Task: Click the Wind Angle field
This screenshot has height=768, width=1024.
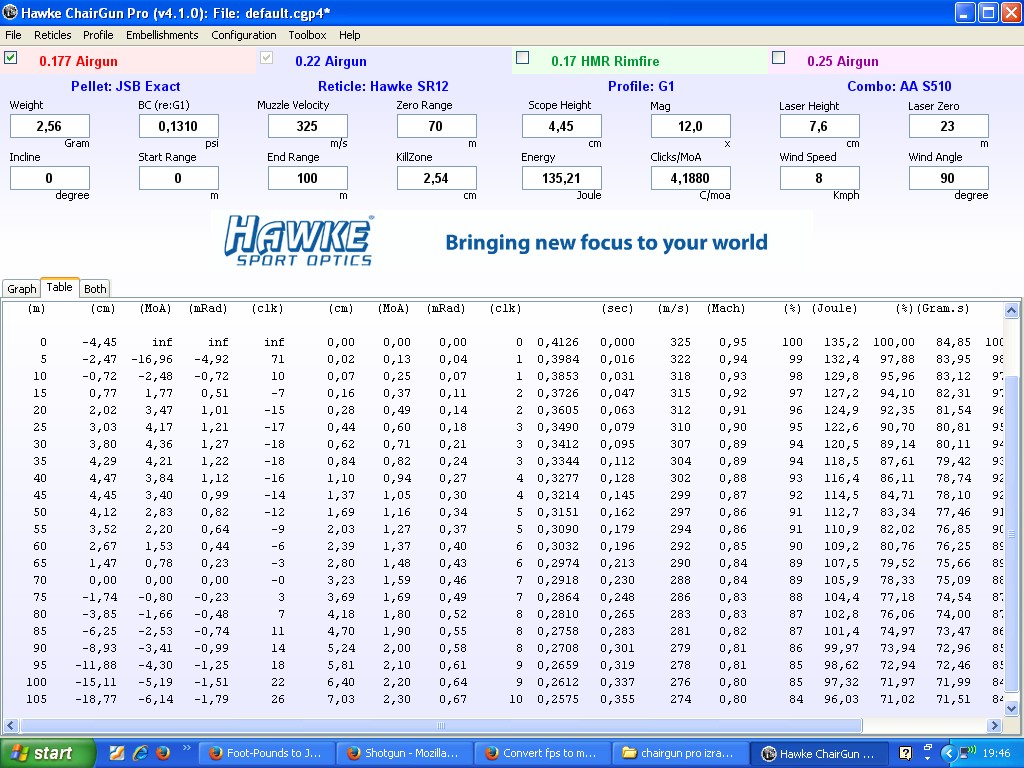Action: pyautogui.click(x=948, y=178)
